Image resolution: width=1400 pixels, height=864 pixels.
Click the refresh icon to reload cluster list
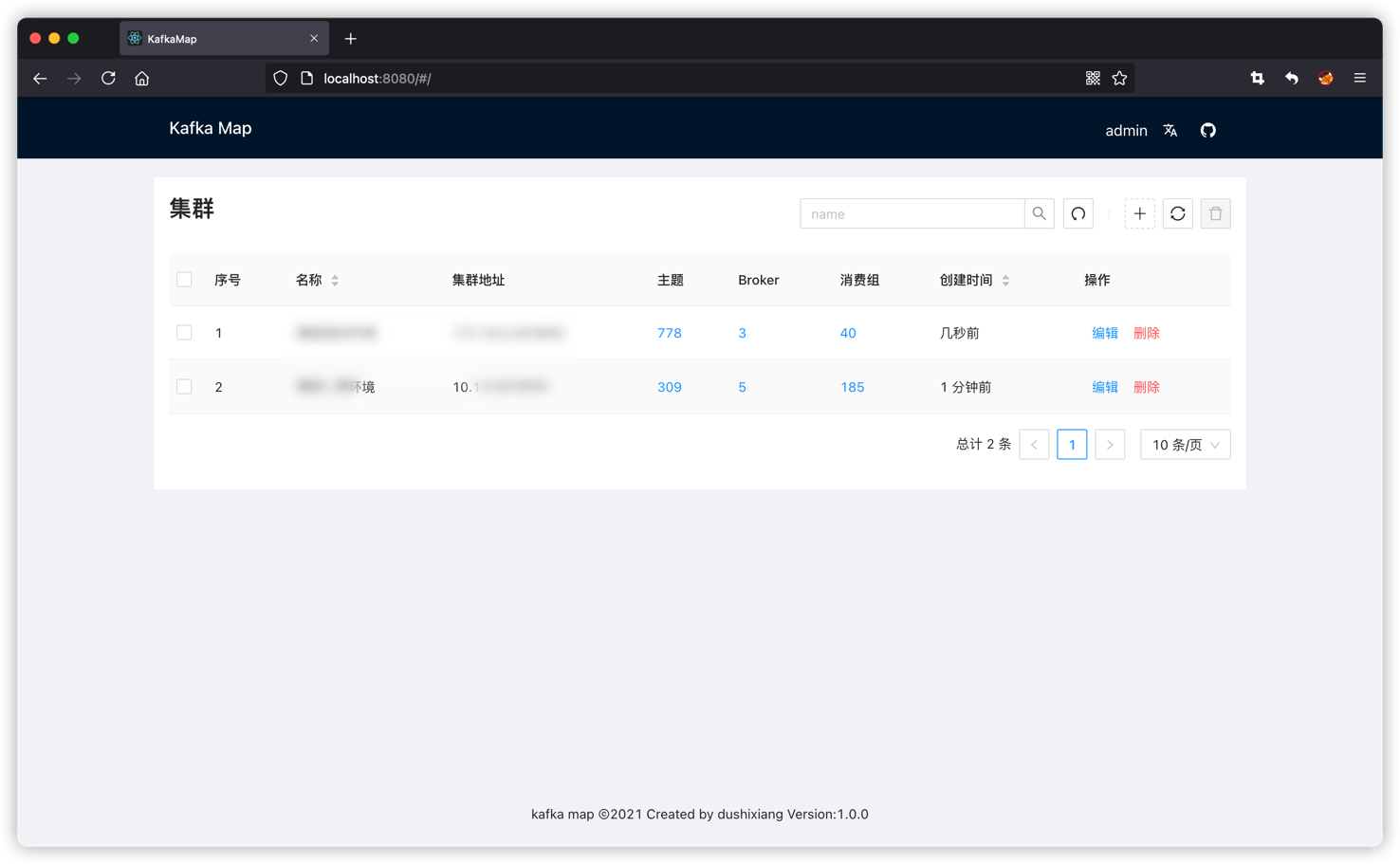pos(1177,213)
